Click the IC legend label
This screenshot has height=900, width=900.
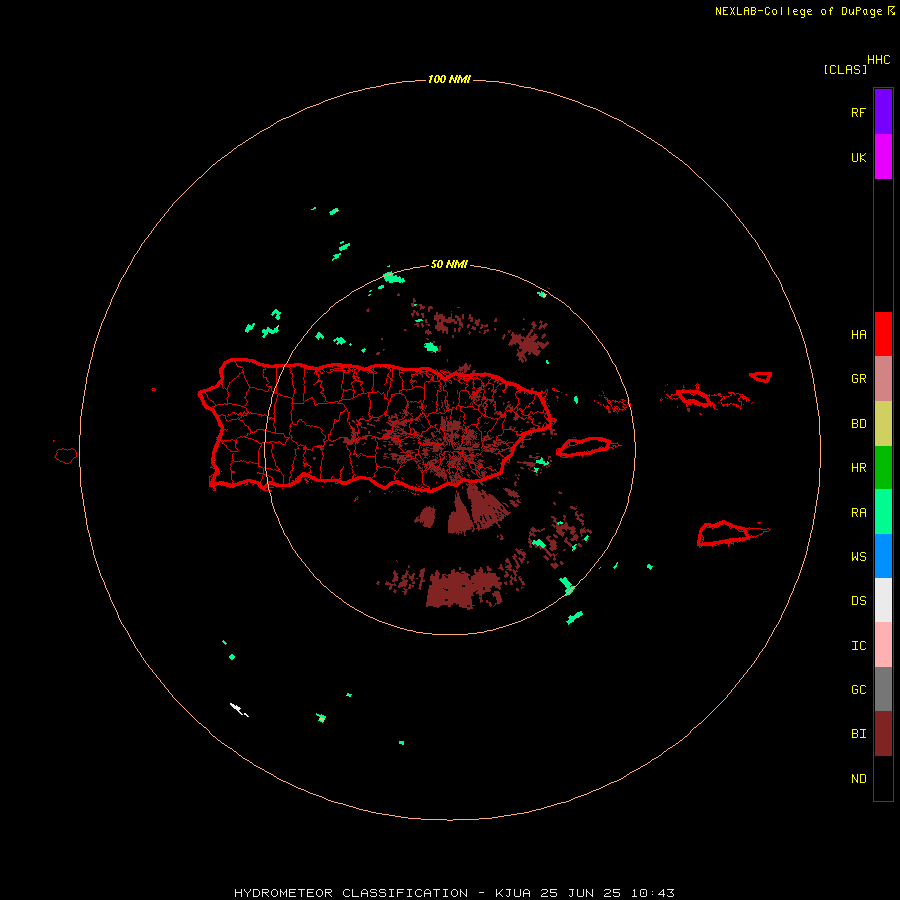(858, 646)
